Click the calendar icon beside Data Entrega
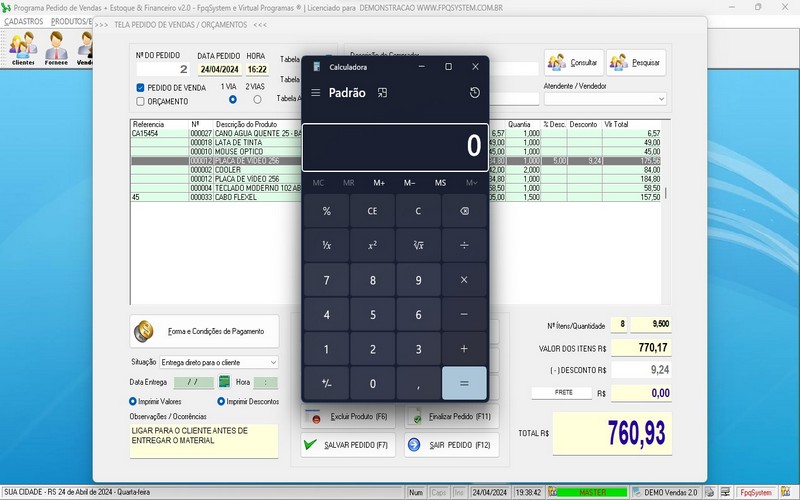The width and height of the screenshot is (800, 500). click(225, 382)
